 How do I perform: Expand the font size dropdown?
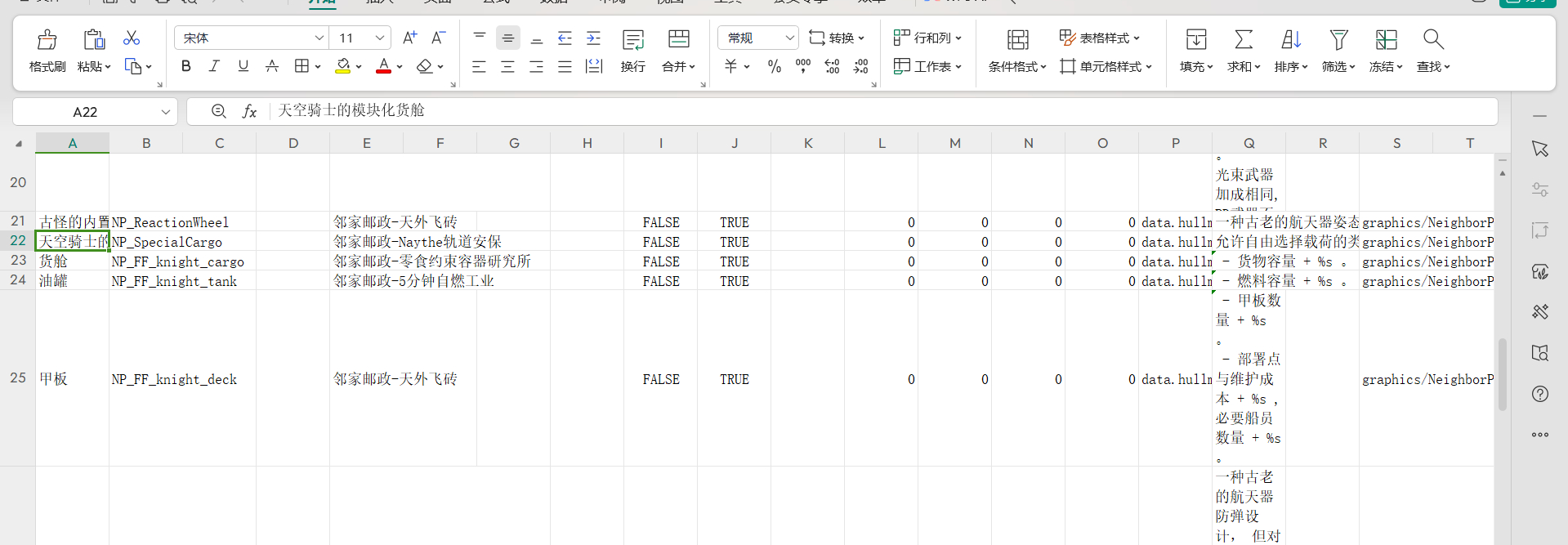(x=380, y=38)
